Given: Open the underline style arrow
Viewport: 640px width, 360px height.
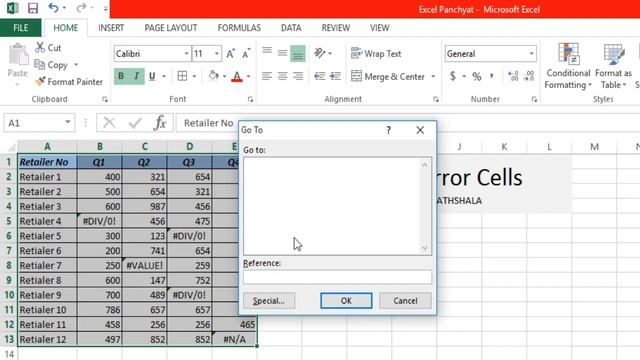Looking at the screenshot, I should [x=164, y=76].
